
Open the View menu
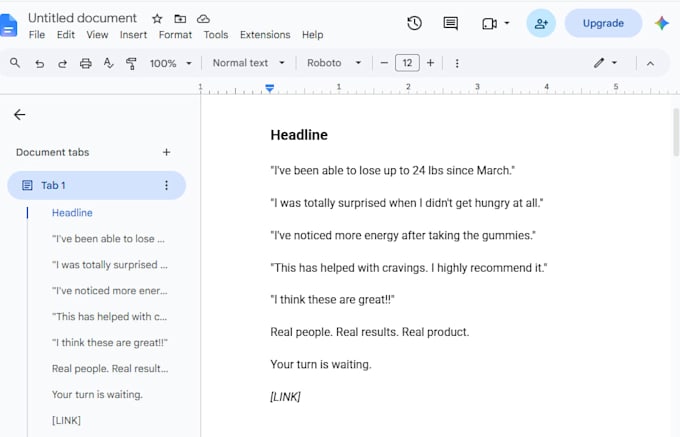(97, 35)
